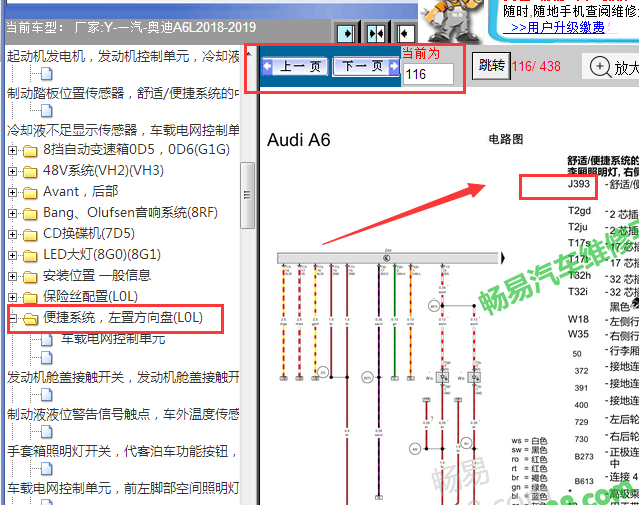Screen dimensions: 639x505
Task: Open 制动踏板位置传感器 tree entry
Action: tap(123, 93)
